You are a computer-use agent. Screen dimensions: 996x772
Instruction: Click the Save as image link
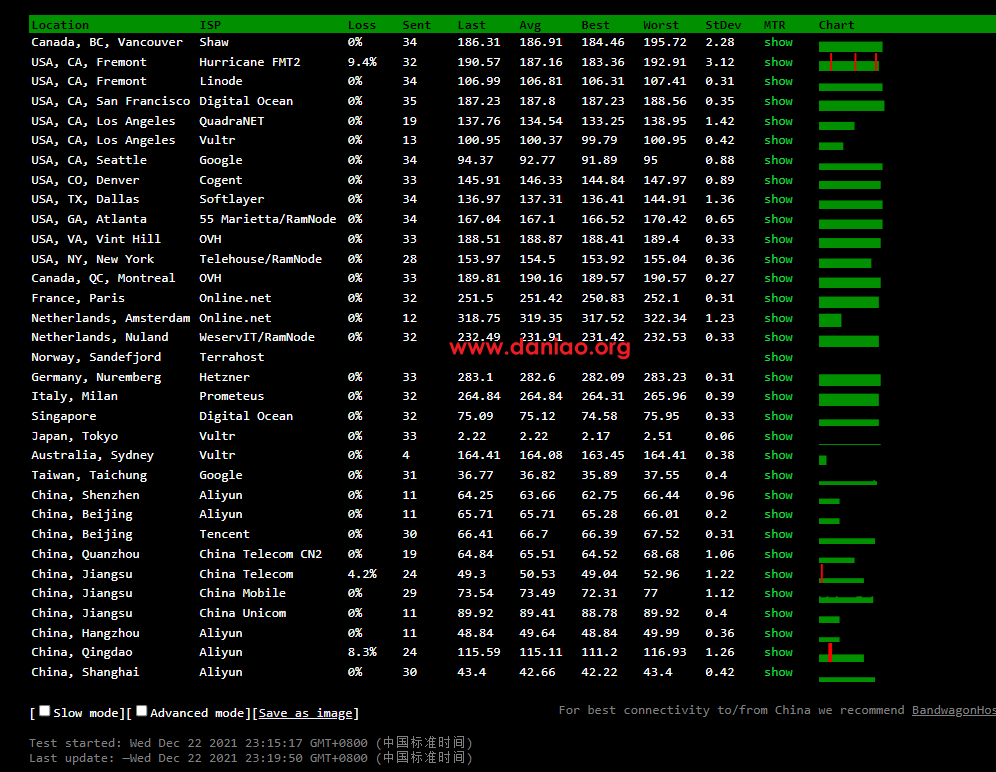tap(306, 713)
